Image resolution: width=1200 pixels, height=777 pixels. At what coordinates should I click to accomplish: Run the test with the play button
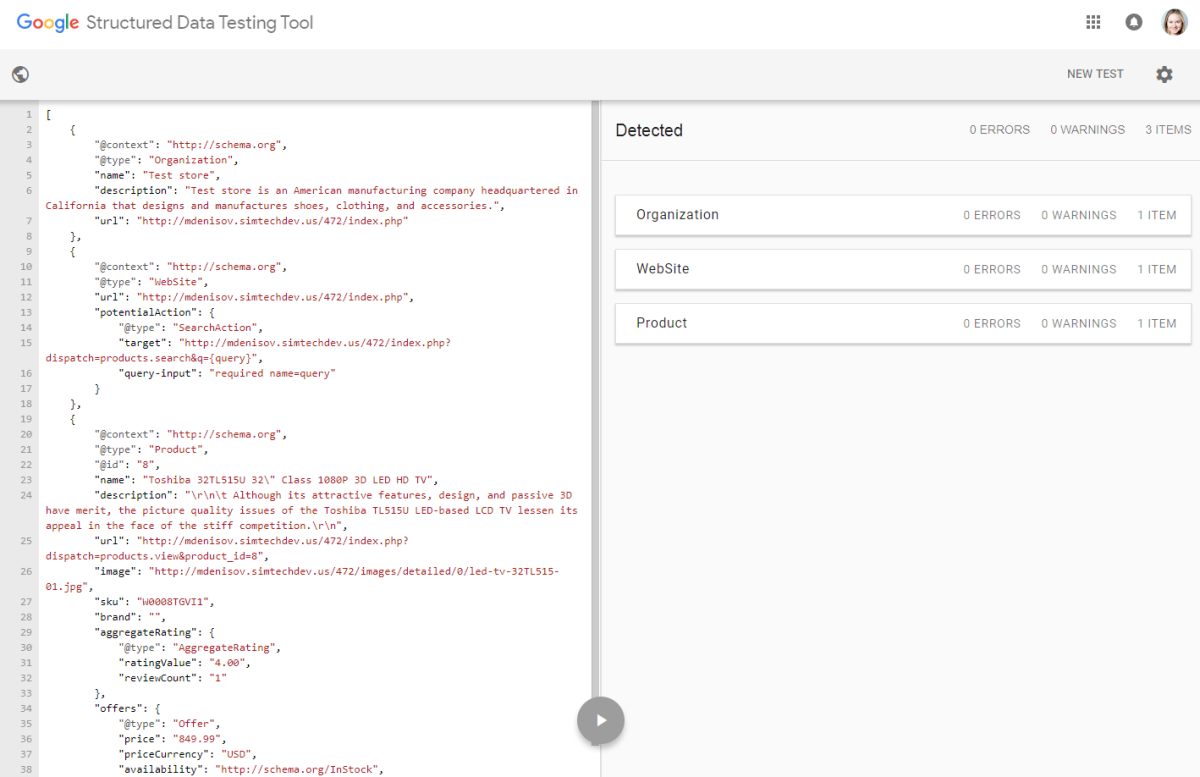tap(600, 720)
